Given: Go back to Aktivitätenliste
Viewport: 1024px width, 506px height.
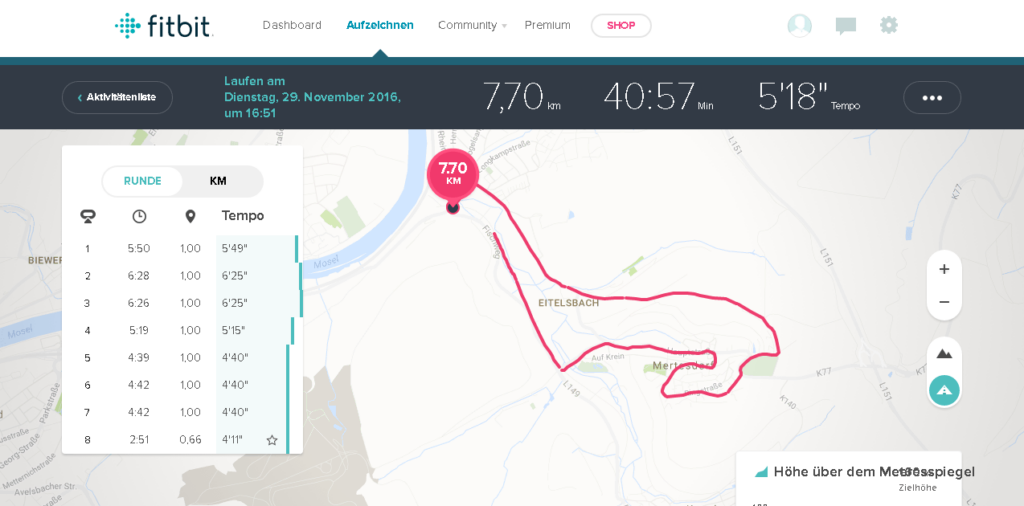Looking at the screenshot, I should tap(118, 98).
